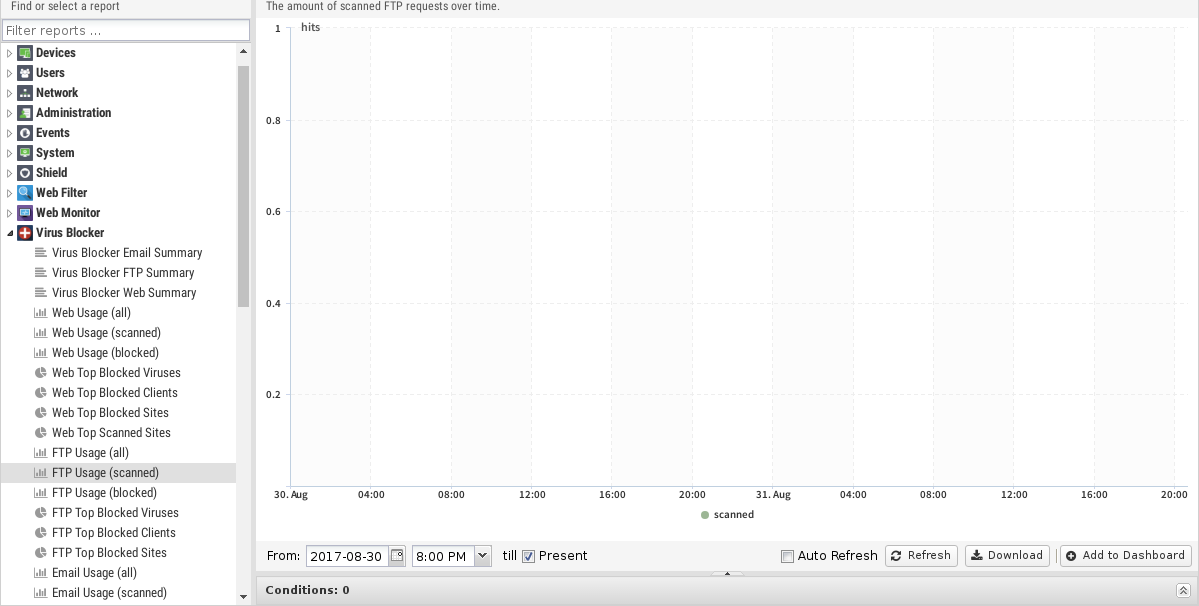The height and width of the screenshot is (606, 1199).
Task: Click the FTP Usage (blocked) chart icon
Action: (41, 492)
